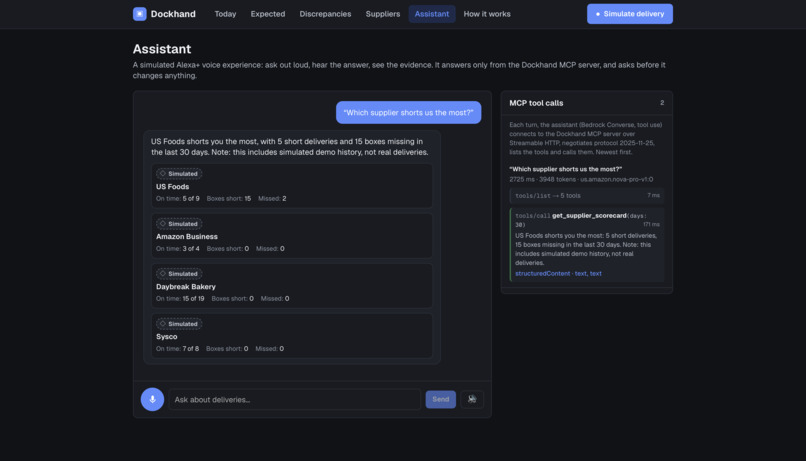The height and width of the screenshot is (461, 806).
Task: Click the Simulated badge on Sysco
Action: pos(179,324)
